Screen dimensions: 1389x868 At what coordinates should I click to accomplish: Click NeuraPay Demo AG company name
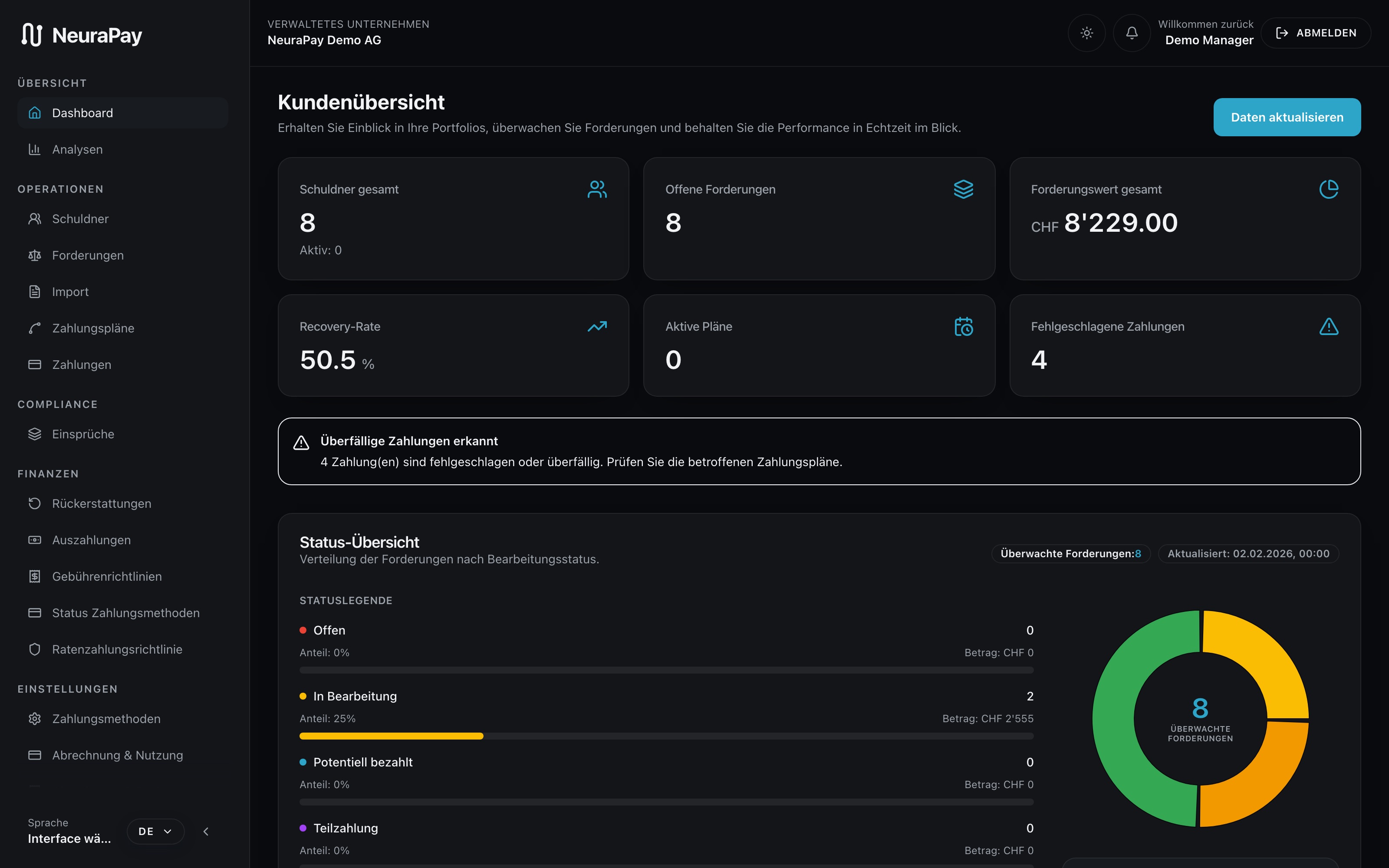pos(324,40)
